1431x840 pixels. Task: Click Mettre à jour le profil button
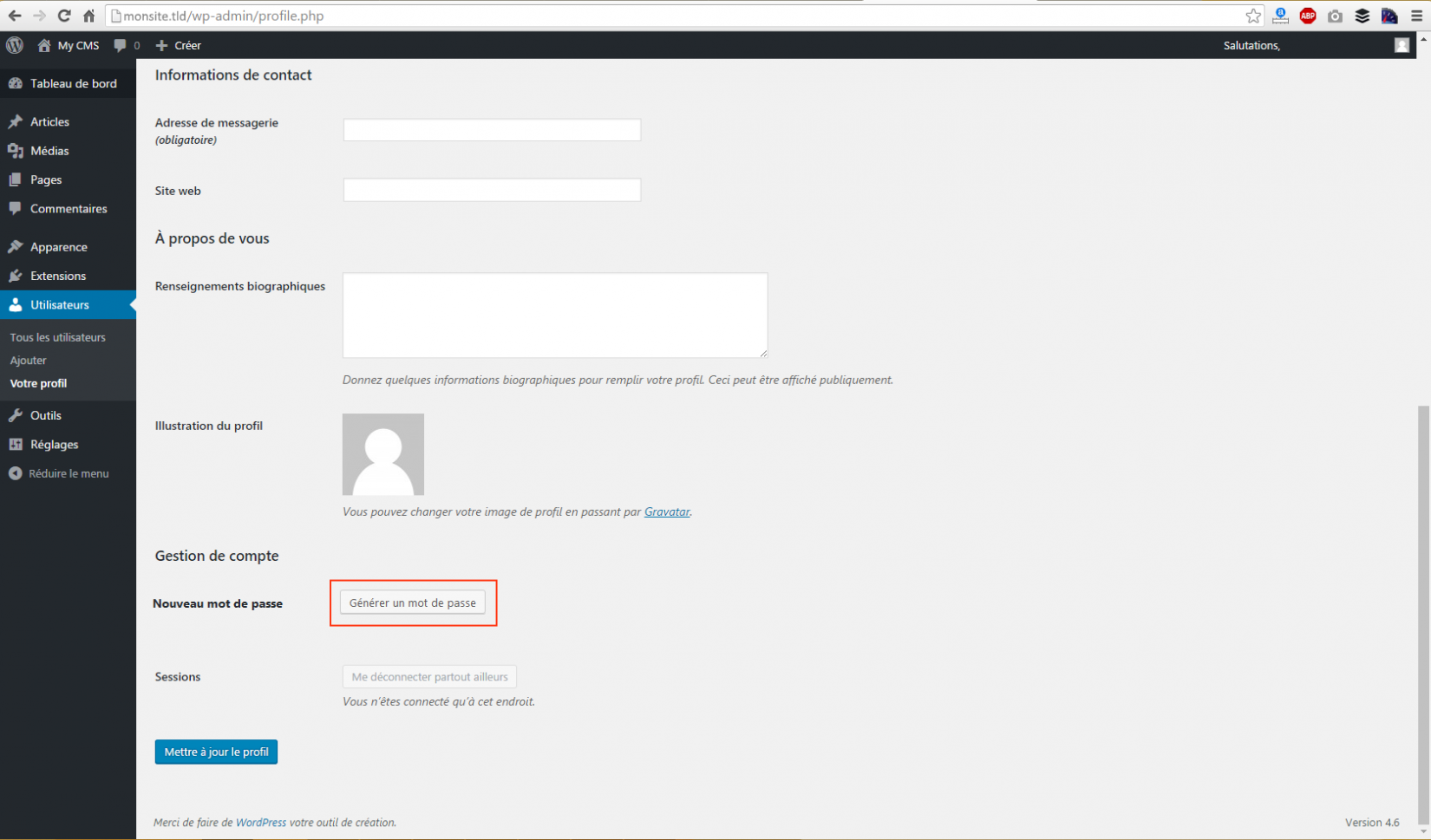click(x=216, y=752)
